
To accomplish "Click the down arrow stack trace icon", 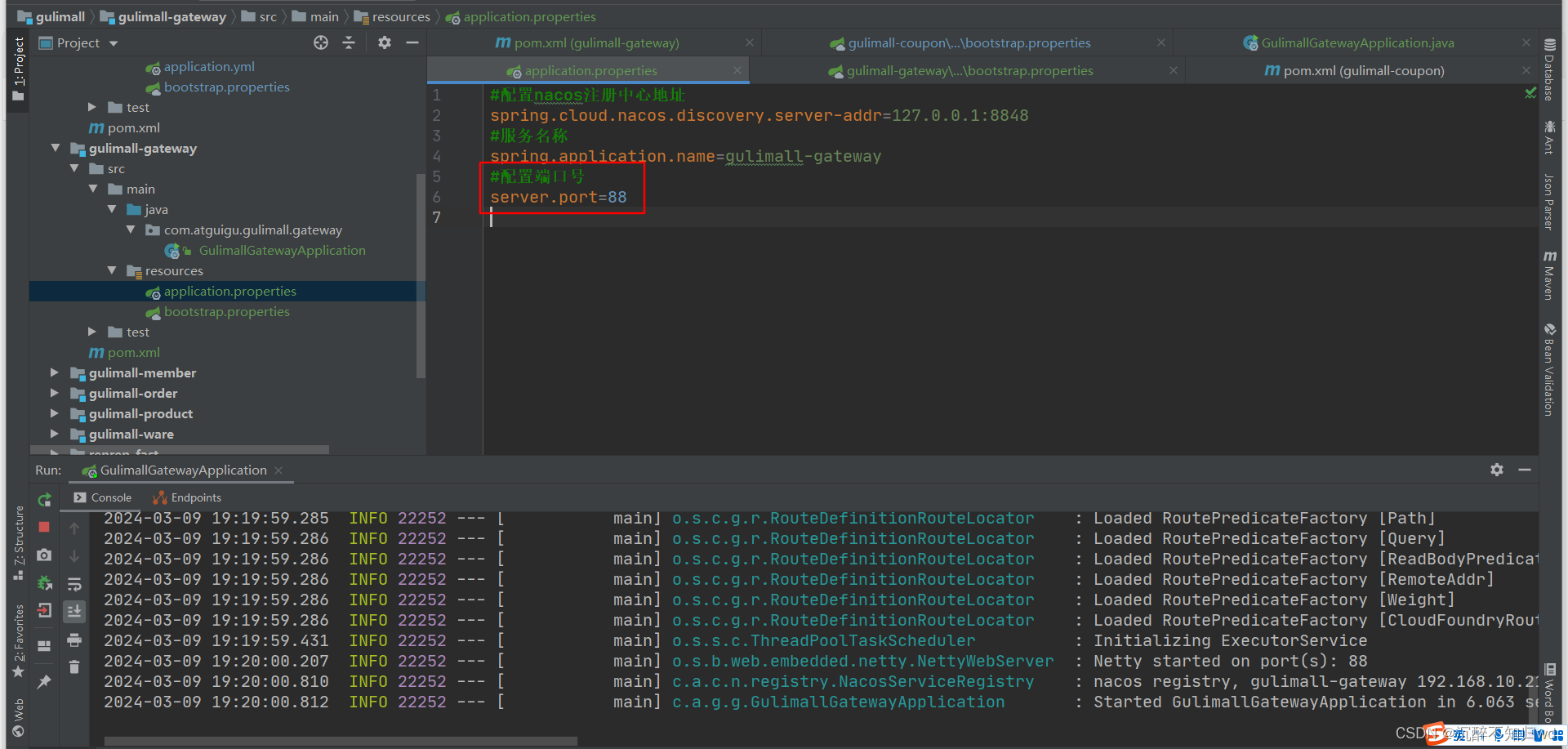I will coord(74,556).
